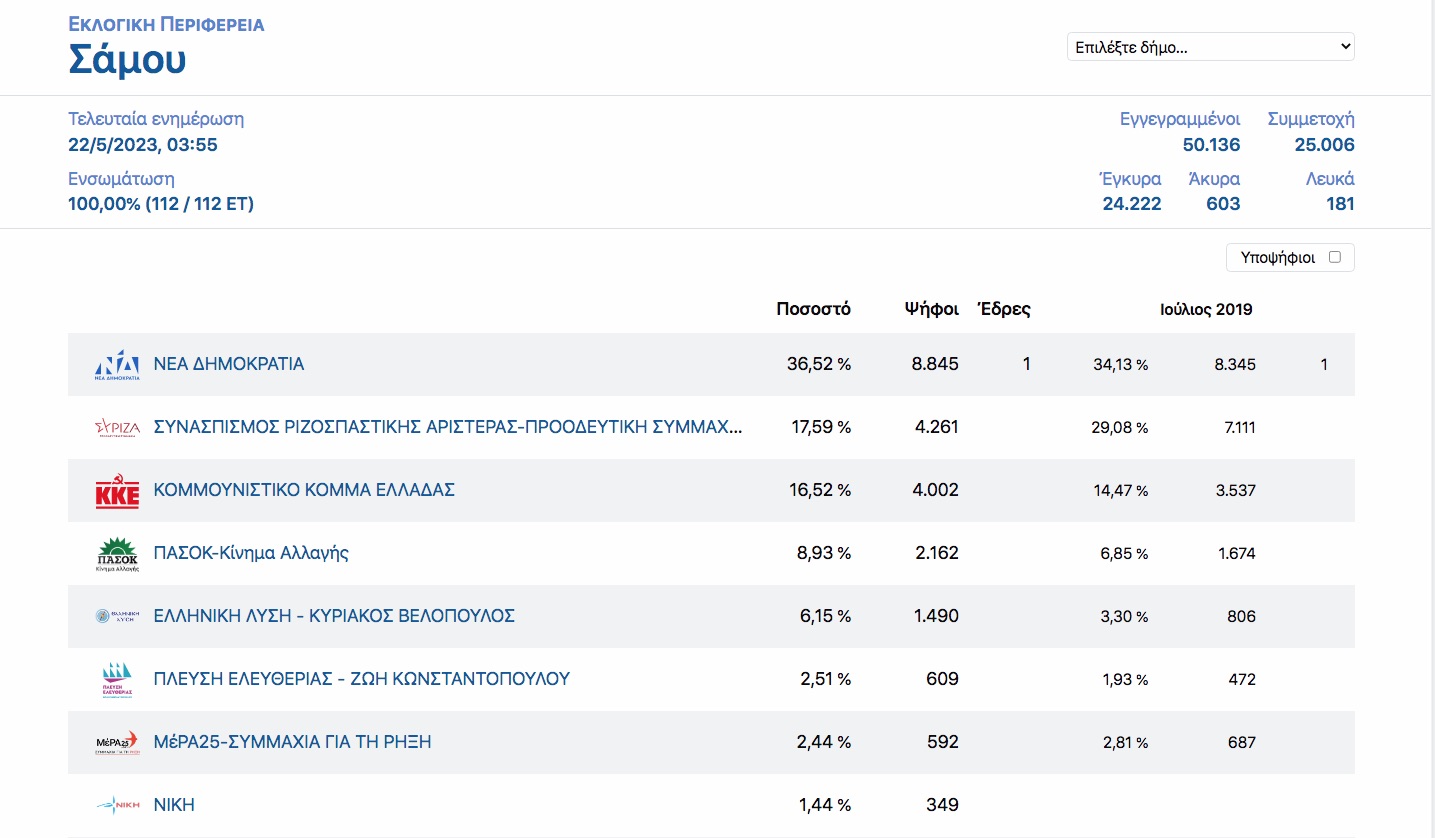Open the ΝΕΑ ΔΗΜΟΚΡΑΤΙΑ party link

click(x=229, y=364)
